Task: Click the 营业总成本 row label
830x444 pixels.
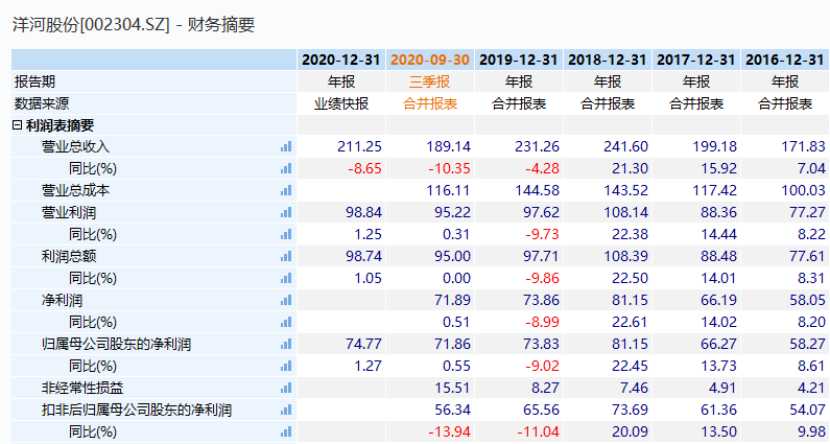Action: click(x=76, y=191)
